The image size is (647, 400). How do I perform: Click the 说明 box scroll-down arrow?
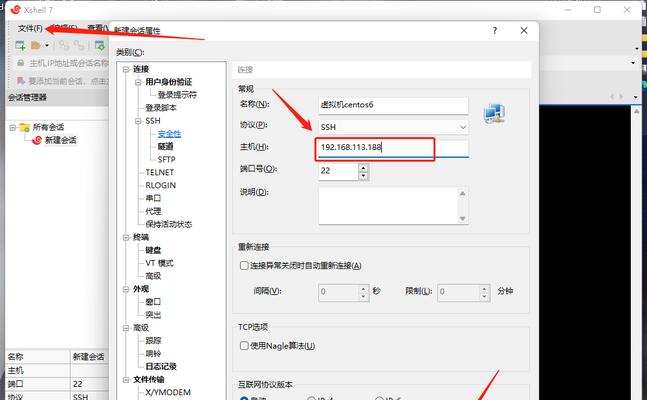pyautogui.click(x=463, y=218)
